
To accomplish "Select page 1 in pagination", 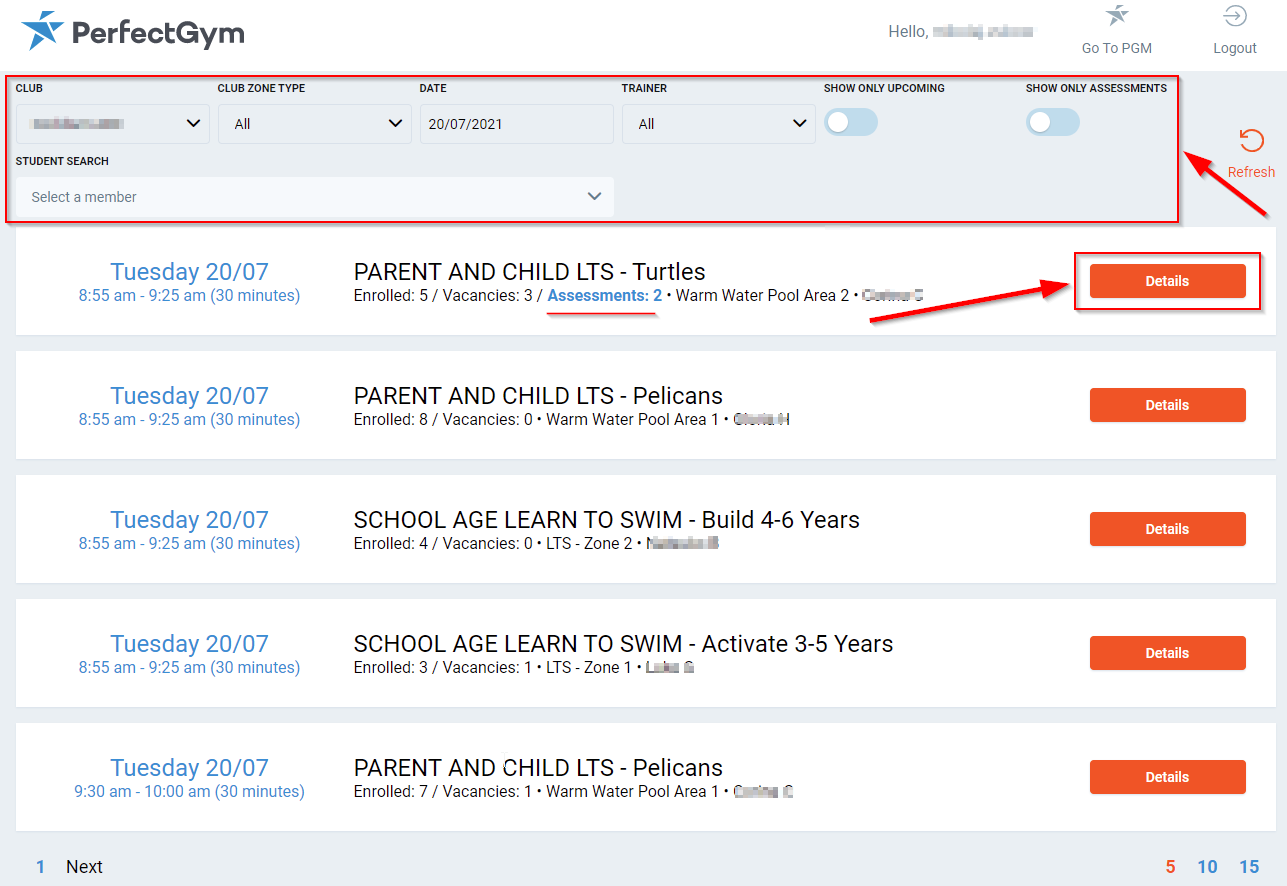I will click(40, 867).
